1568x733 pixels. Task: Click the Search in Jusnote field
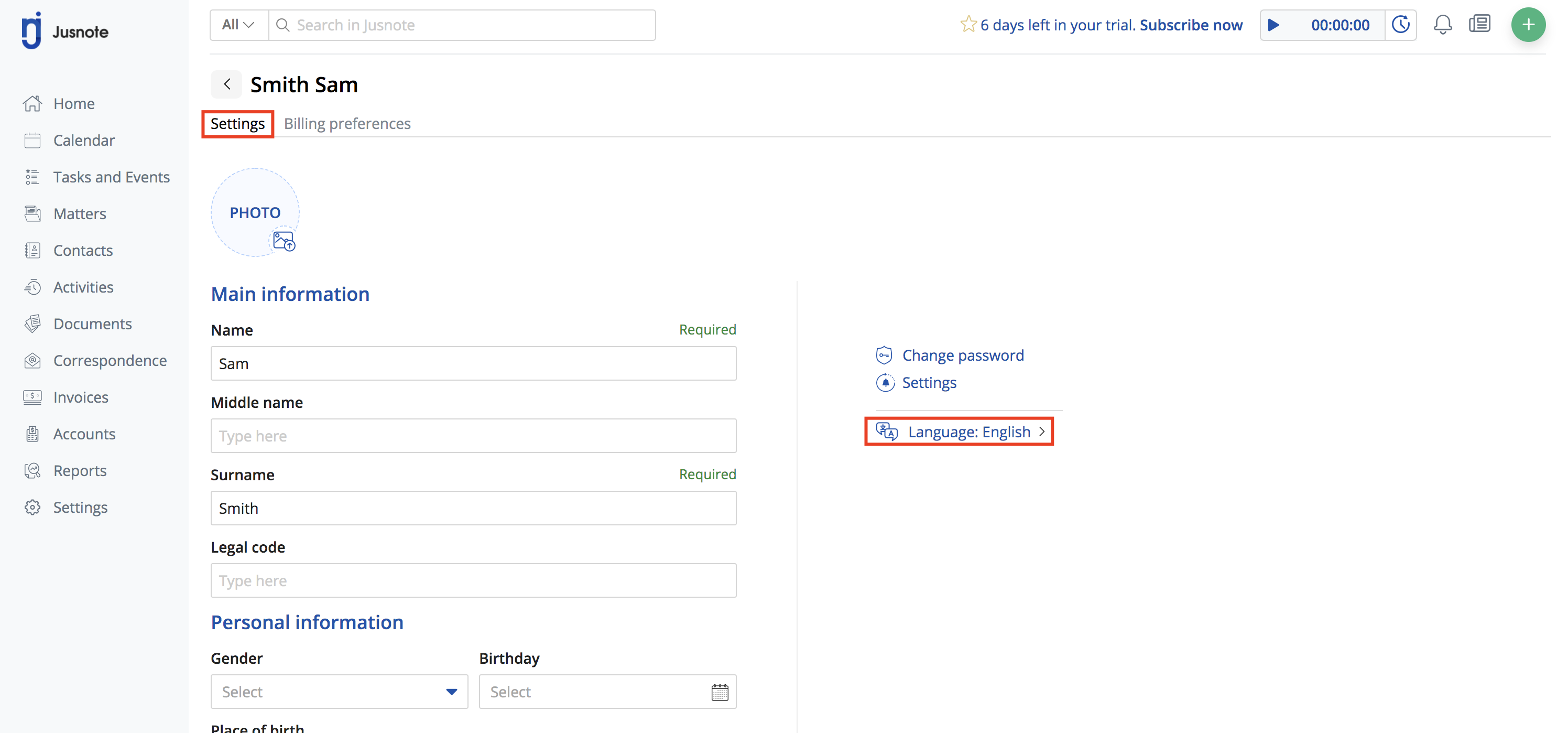462,25
